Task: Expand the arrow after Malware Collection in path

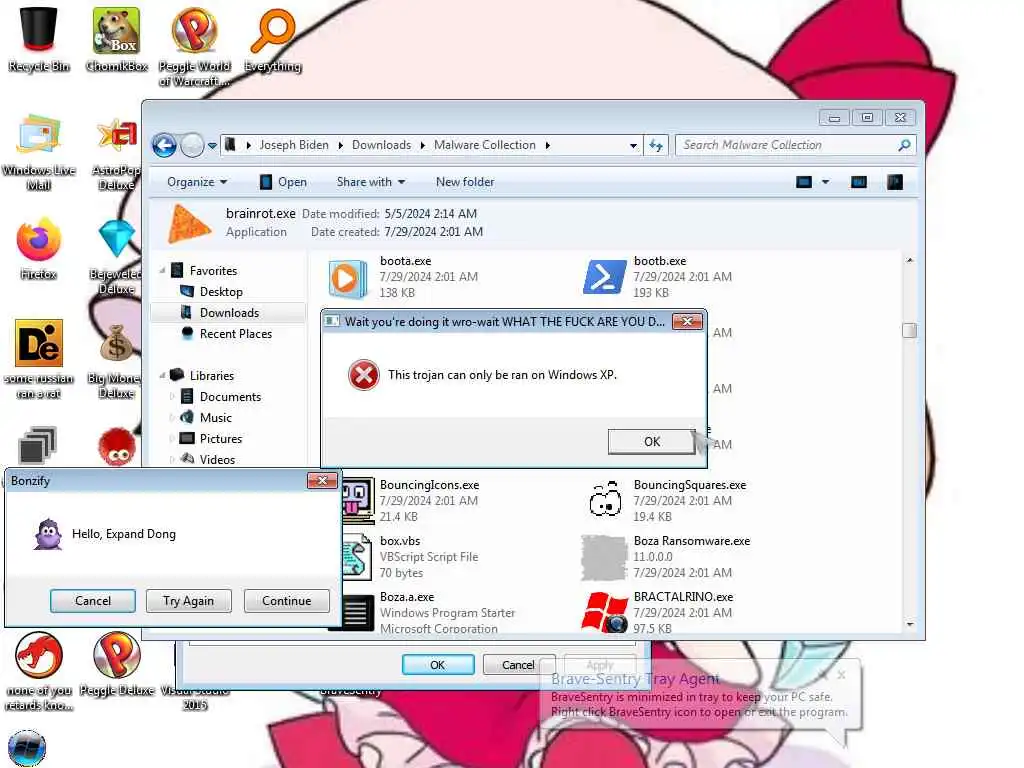Action: 547,145
